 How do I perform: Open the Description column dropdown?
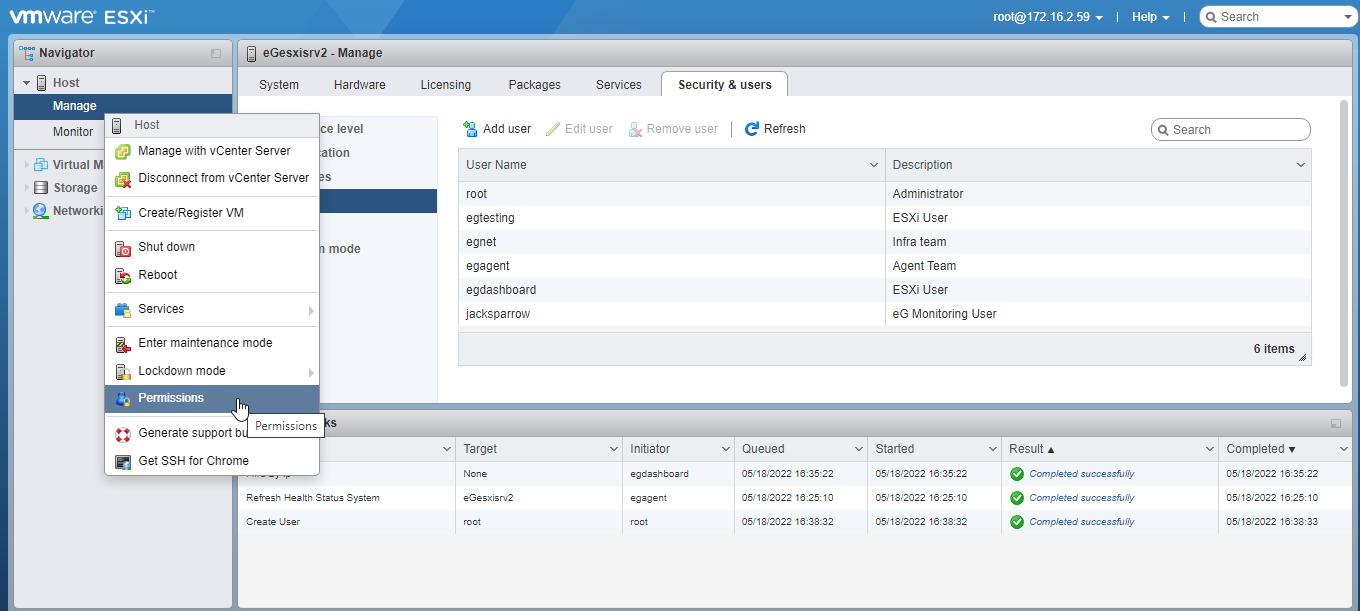[x=1301, y=165]
